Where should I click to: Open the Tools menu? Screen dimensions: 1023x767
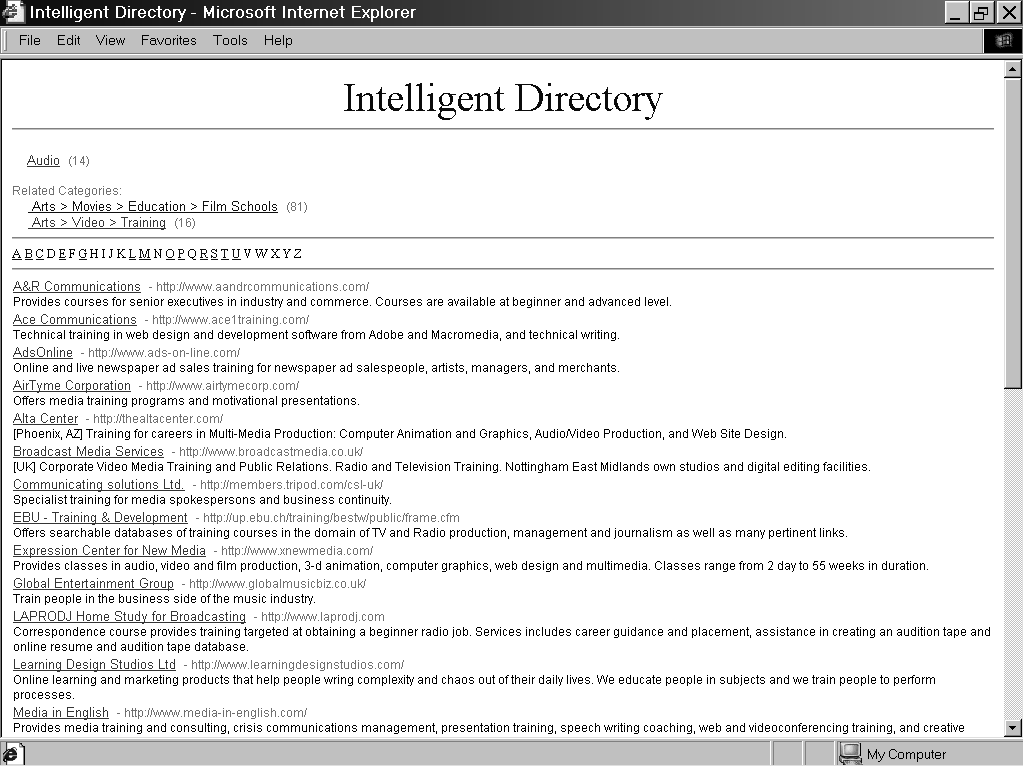pyautogui.click(x=230, y=40)
